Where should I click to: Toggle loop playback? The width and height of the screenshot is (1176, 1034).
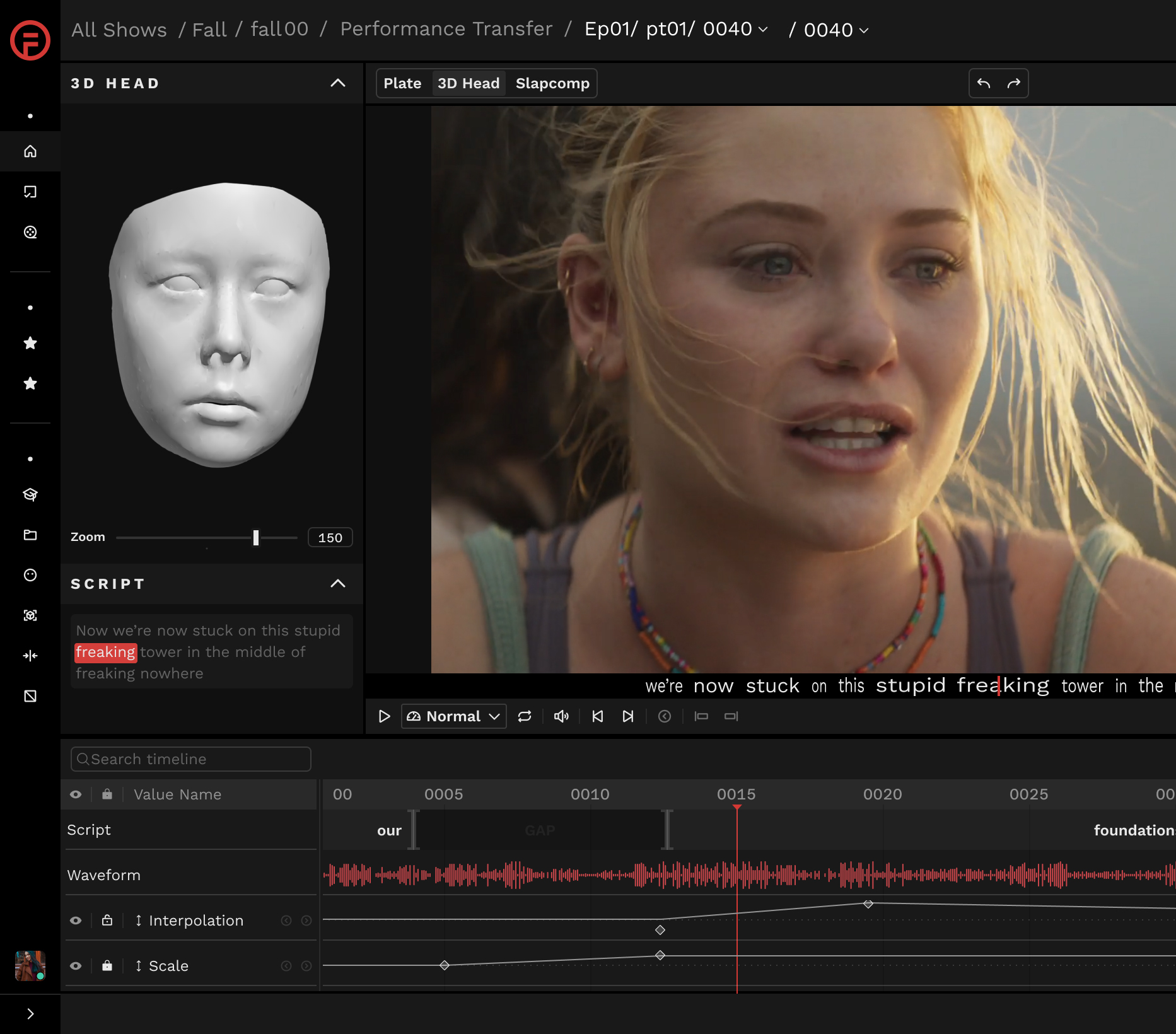tap(525, 716)
